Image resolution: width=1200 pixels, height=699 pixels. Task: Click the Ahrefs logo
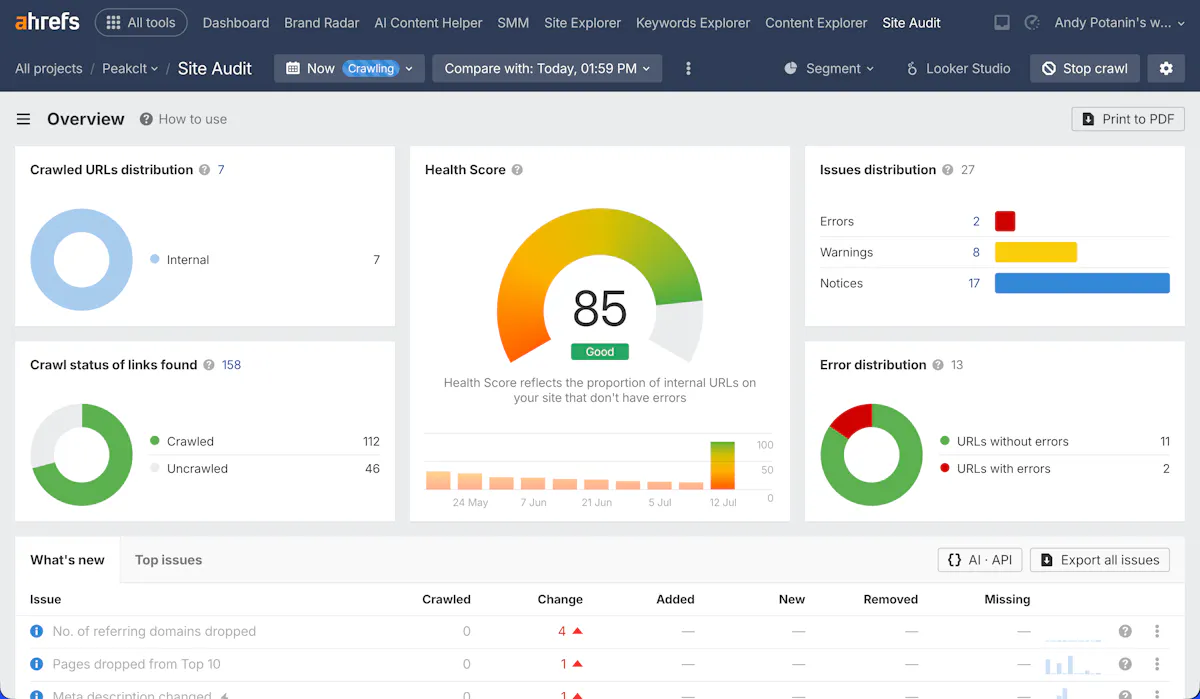coord(47,22)
